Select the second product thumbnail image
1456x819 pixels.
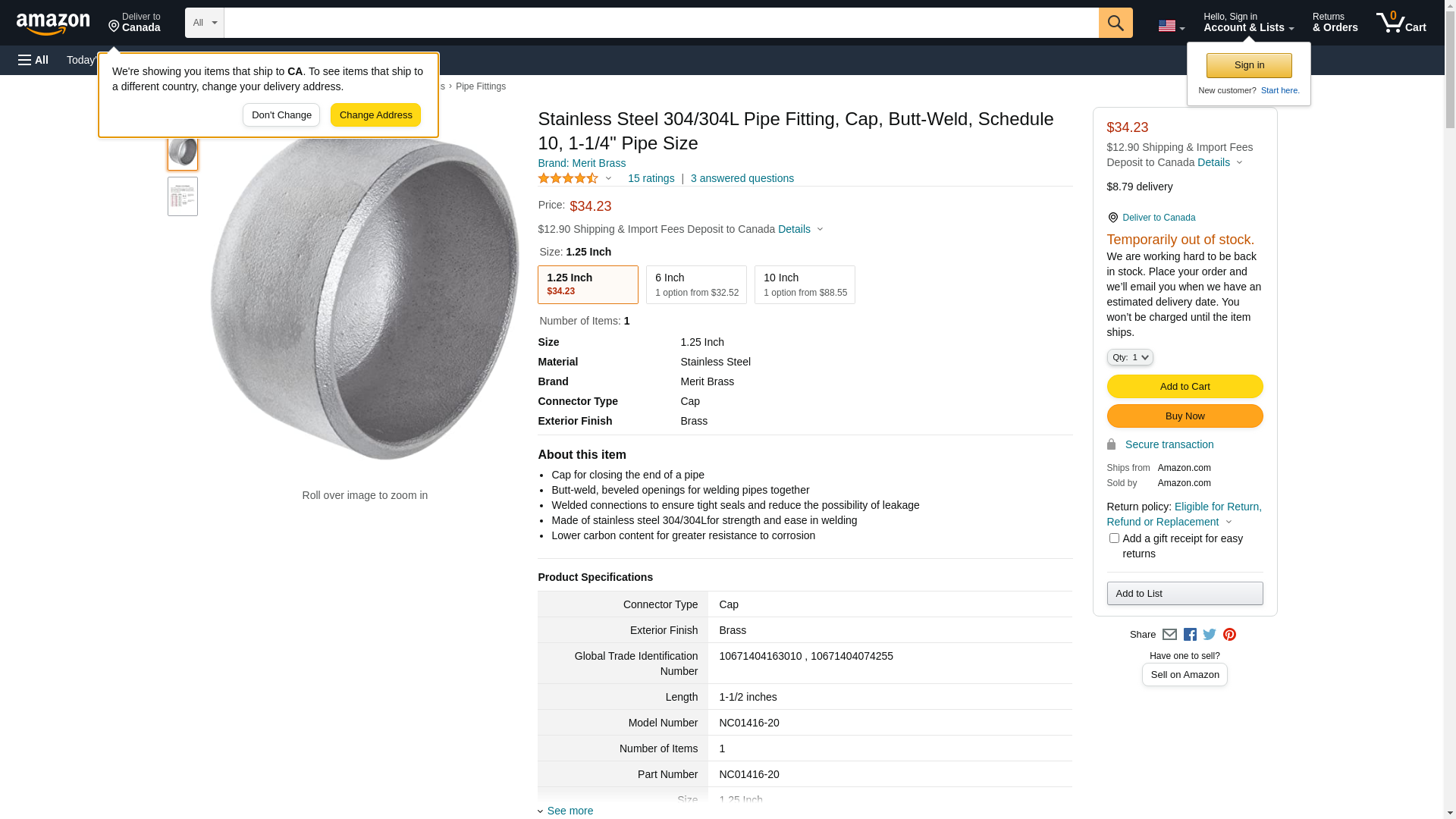(x=183, y=196)
